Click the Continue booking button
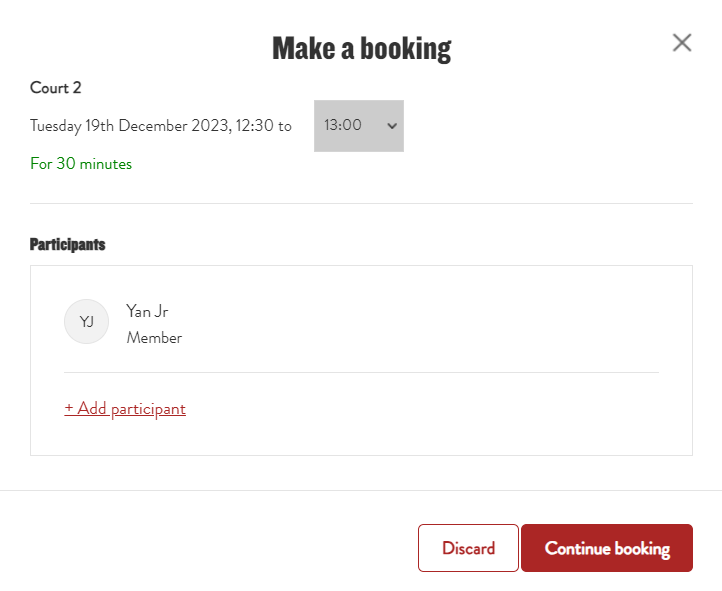 click(607, 548)
